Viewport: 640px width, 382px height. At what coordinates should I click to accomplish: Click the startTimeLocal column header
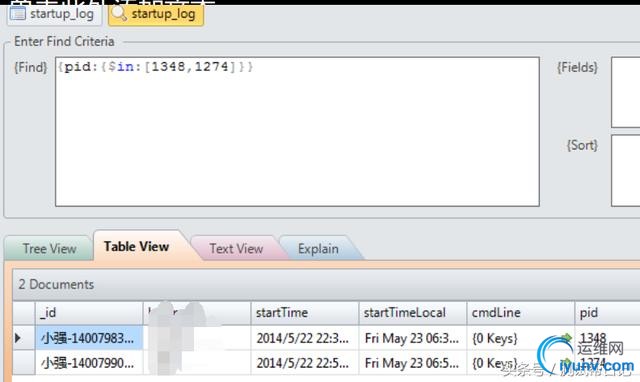click(413, 313)
